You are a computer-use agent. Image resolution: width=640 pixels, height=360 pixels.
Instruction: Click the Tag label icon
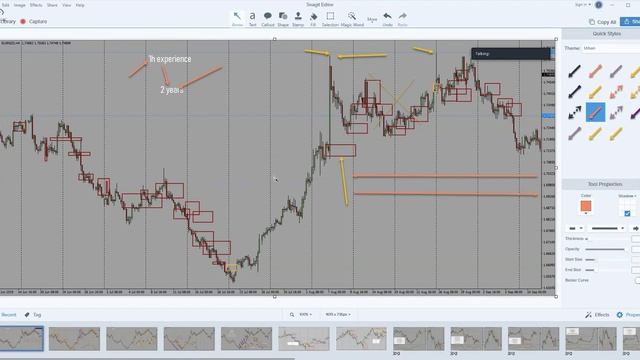[x=27, y=315]
